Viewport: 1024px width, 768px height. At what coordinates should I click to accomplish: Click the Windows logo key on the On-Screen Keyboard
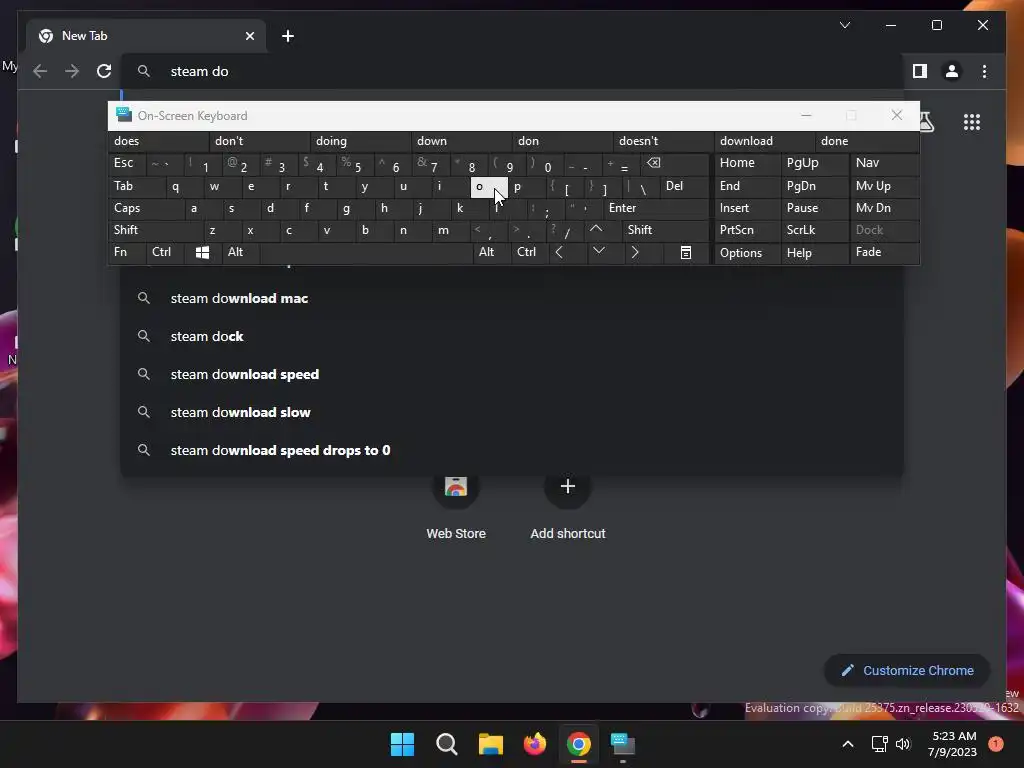[x=202, y=252]
